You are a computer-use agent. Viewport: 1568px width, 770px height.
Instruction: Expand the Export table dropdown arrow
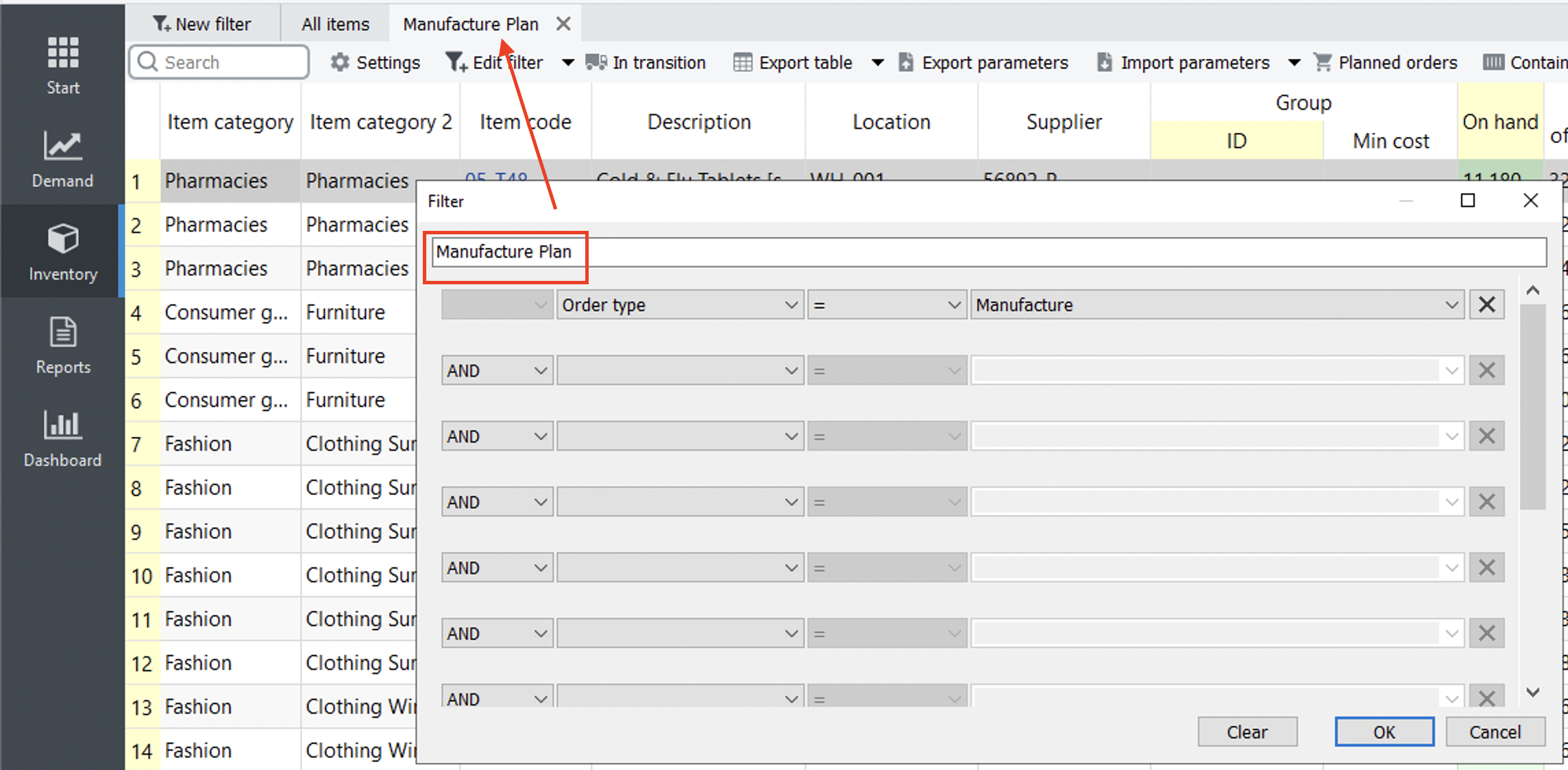(877, 62)
